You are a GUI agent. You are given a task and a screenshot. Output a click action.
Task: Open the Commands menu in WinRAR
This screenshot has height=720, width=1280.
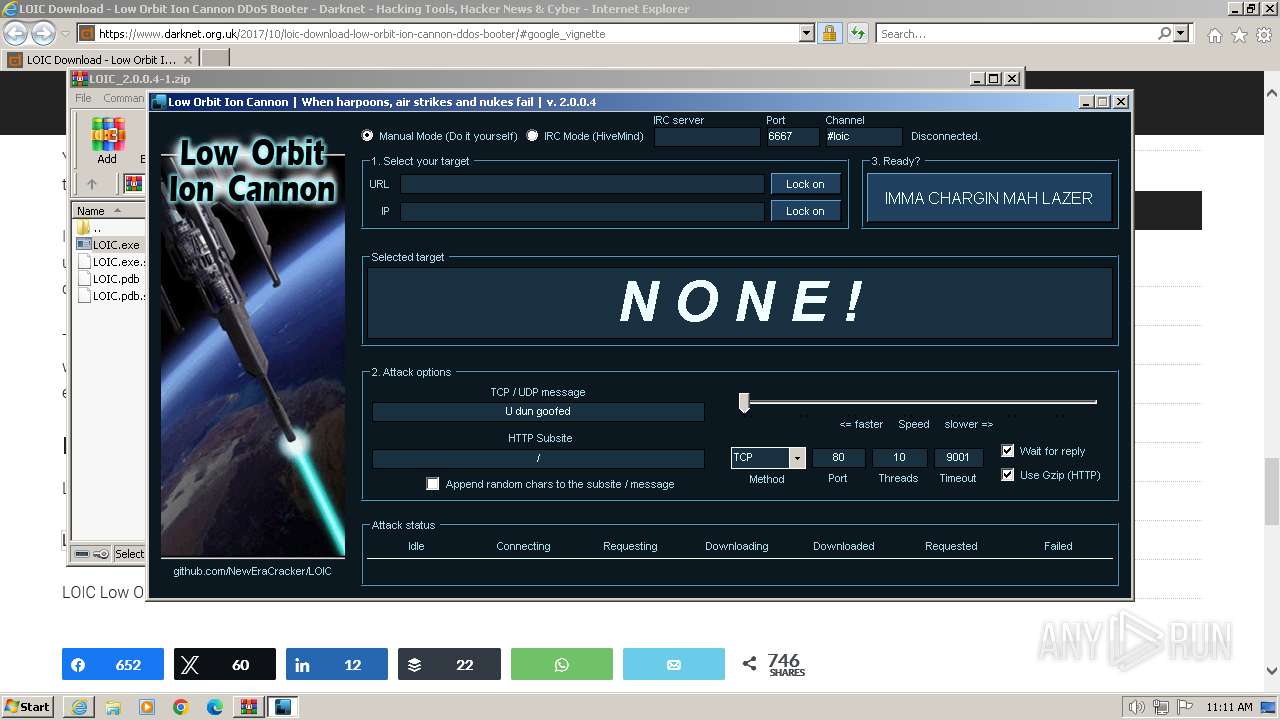[124, 98]
